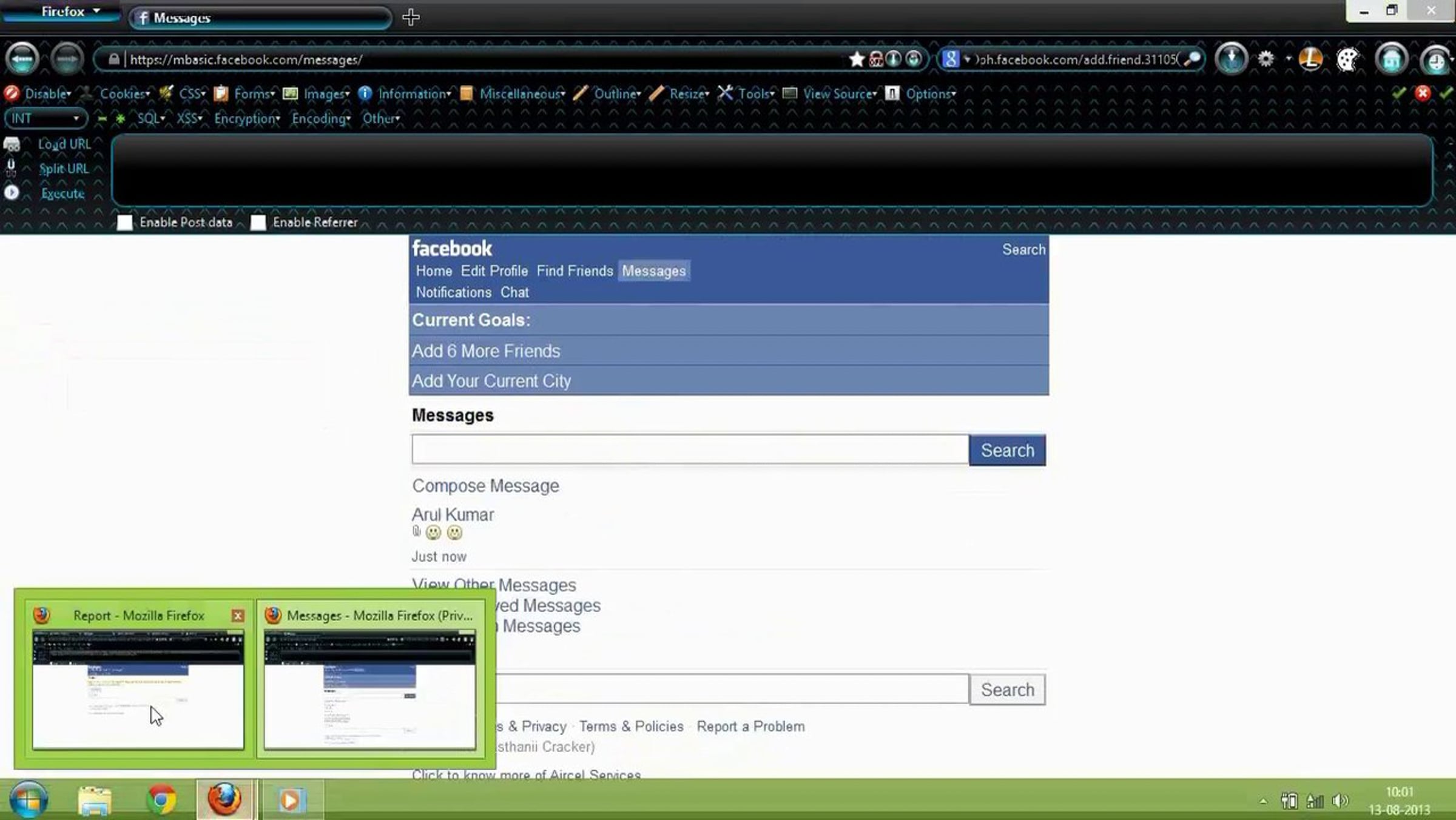
Task: Open File Explorer from the taskbar
Action: click(95, 800)
